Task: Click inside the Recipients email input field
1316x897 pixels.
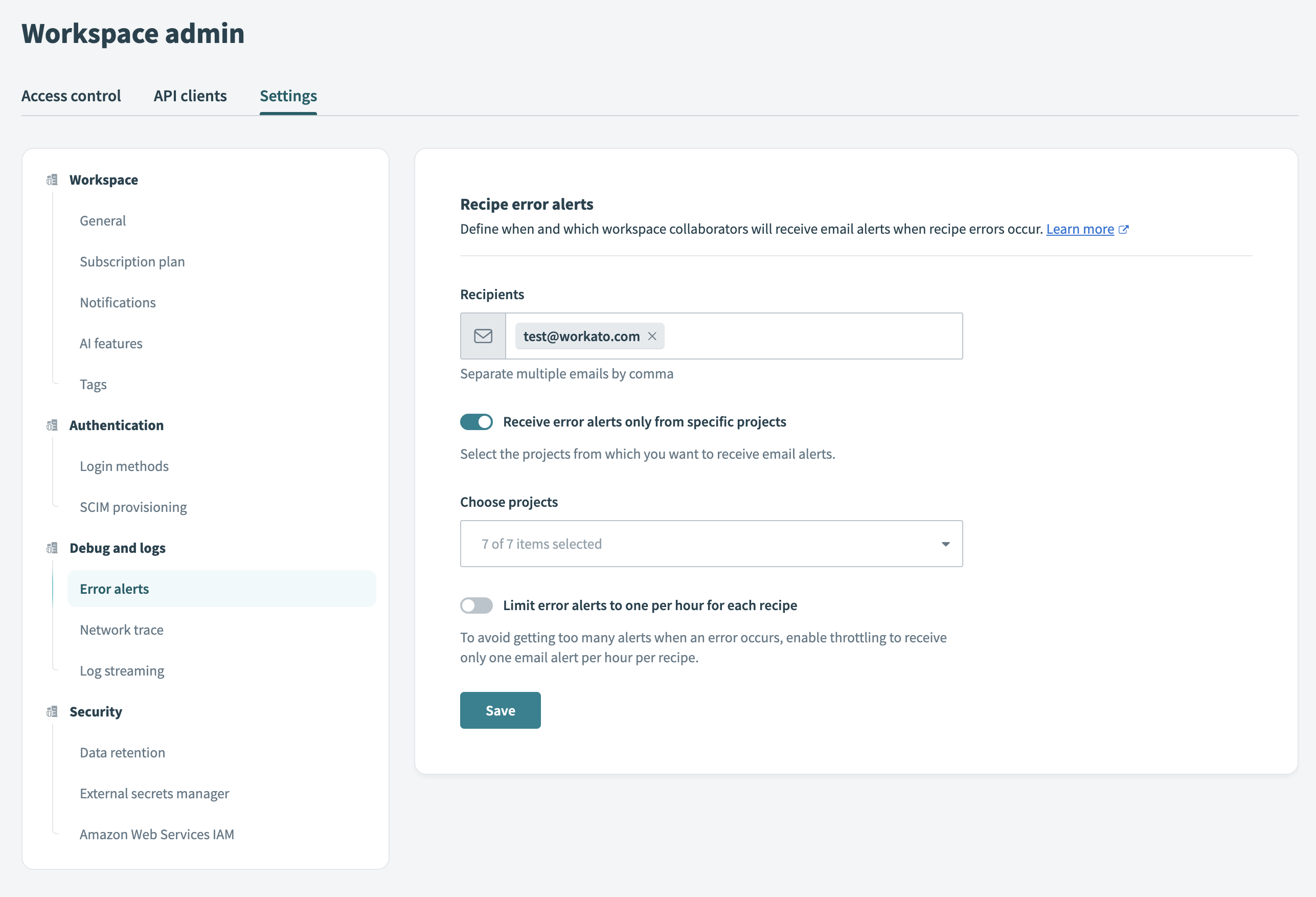Action: coord(793,336)
